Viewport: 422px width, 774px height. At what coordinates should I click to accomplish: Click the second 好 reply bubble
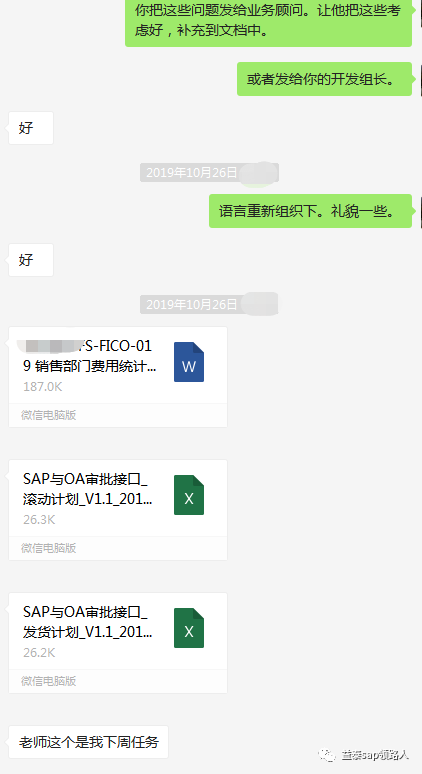point(31,260)
